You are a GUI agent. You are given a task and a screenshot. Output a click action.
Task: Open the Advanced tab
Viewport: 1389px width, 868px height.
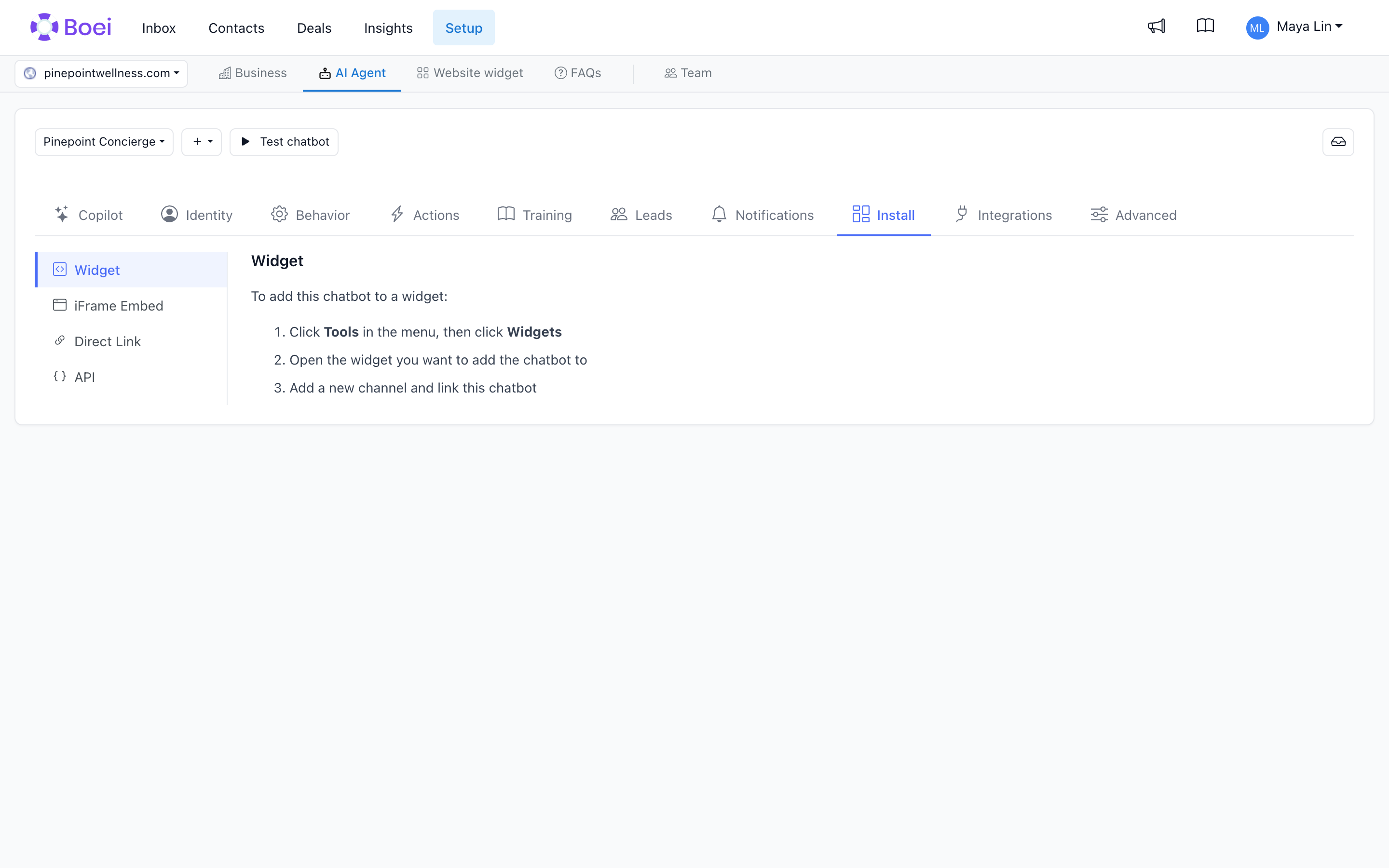click(x=1133, y=215)
